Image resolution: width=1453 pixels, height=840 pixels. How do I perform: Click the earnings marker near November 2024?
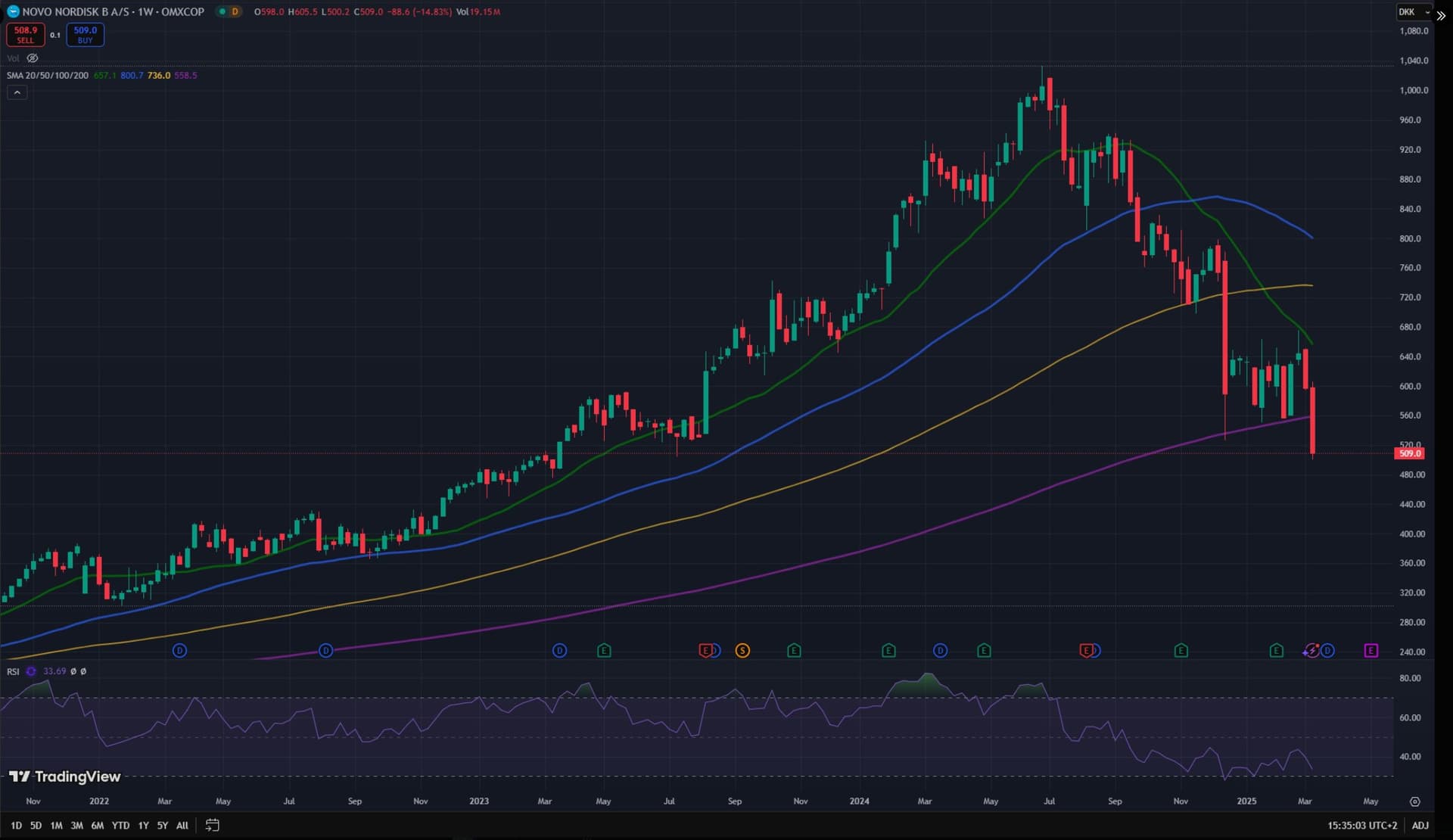click(x=1181, y=651)
